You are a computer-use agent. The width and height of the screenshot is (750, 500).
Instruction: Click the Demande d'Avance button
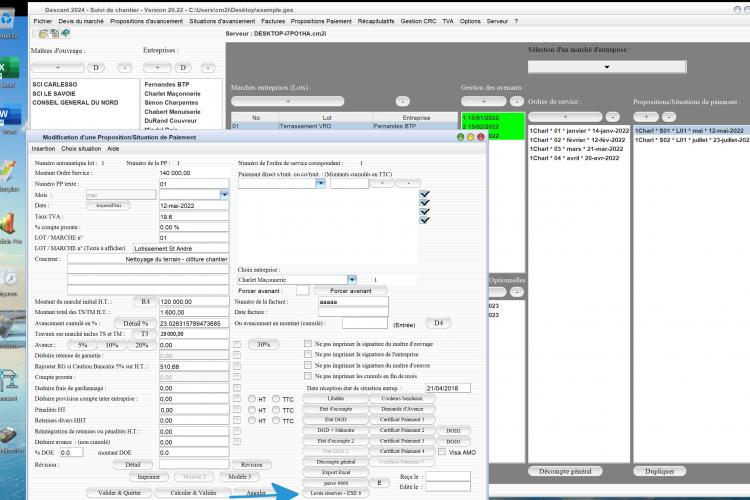pyautogui.click(x=402, y=409)
